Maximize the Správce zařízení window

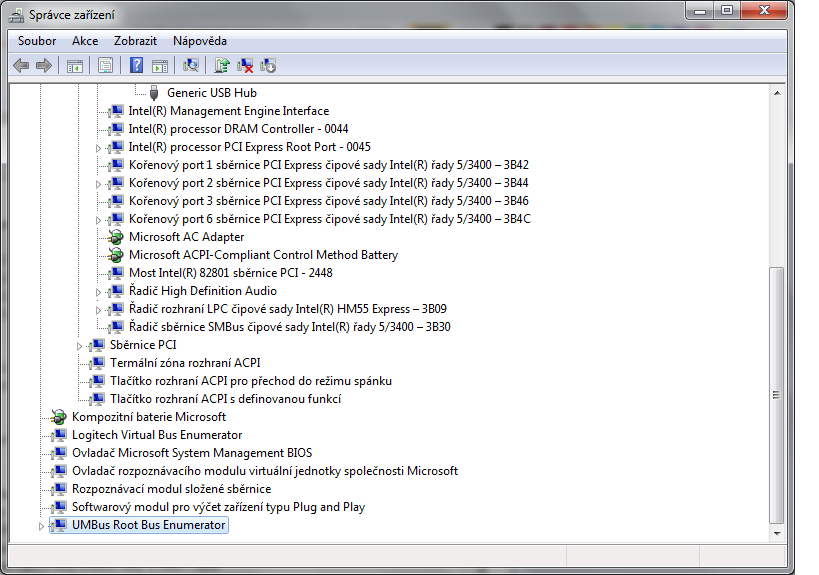coord(727,10)
